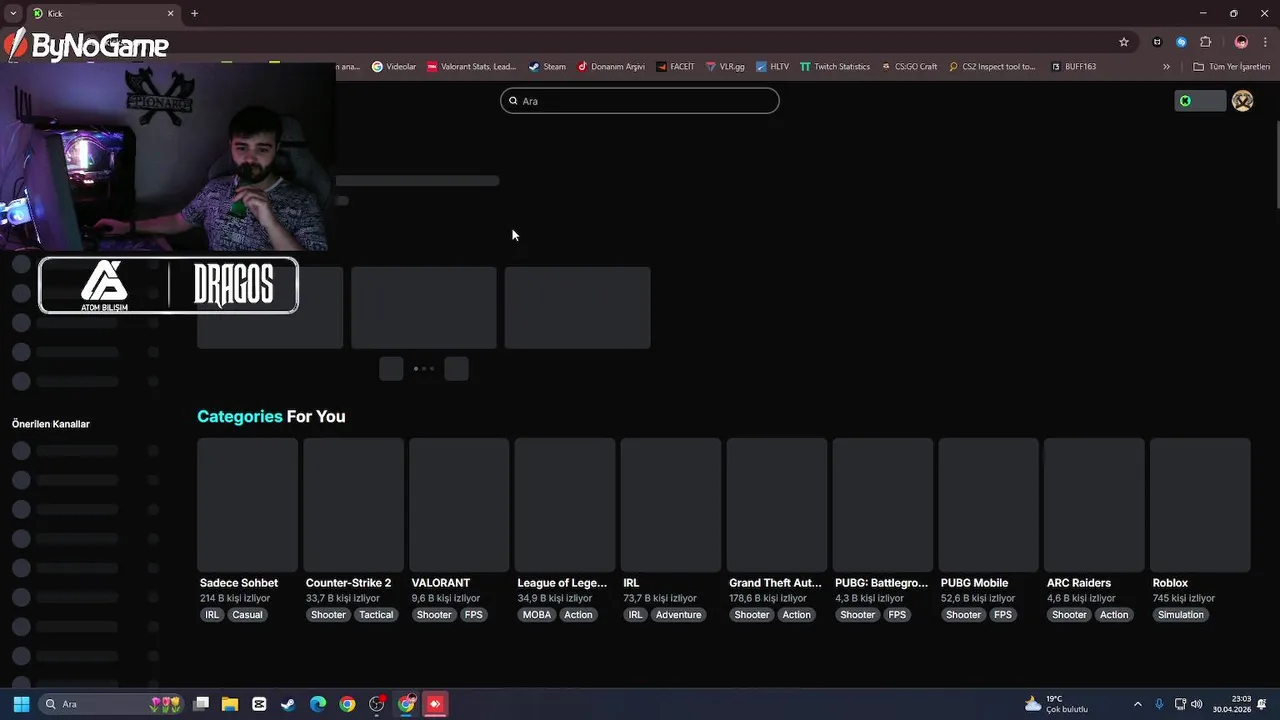Open Task View from the taskbar
The width and height of the screenshot is (1280, 720).
tap(201, 704)
